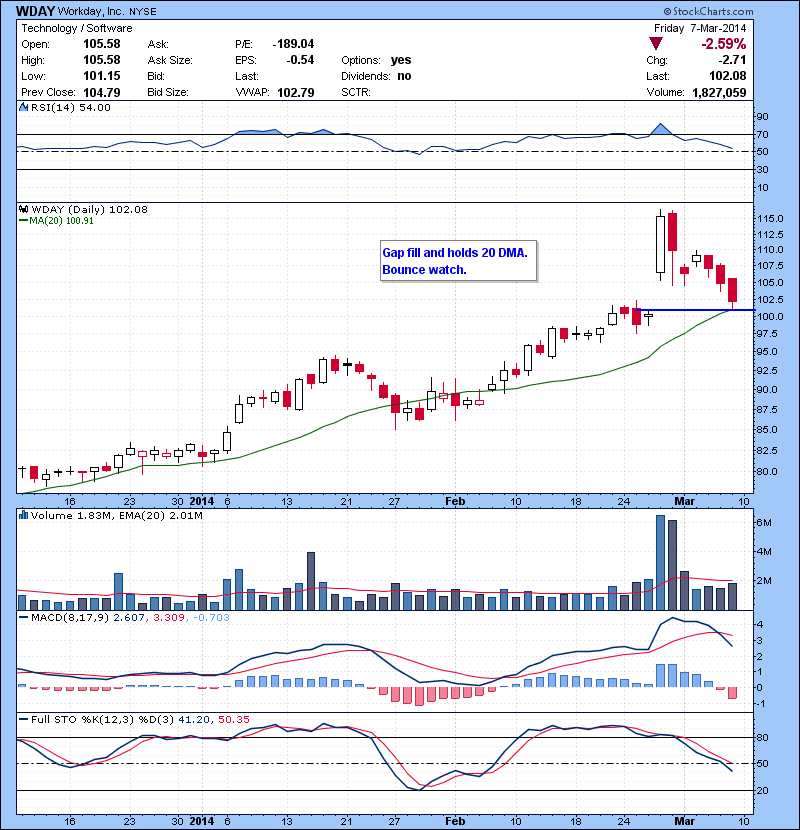Click the Full STO legend line marker
This screenshot has width=800, height=830.
(x=23, y=720)
